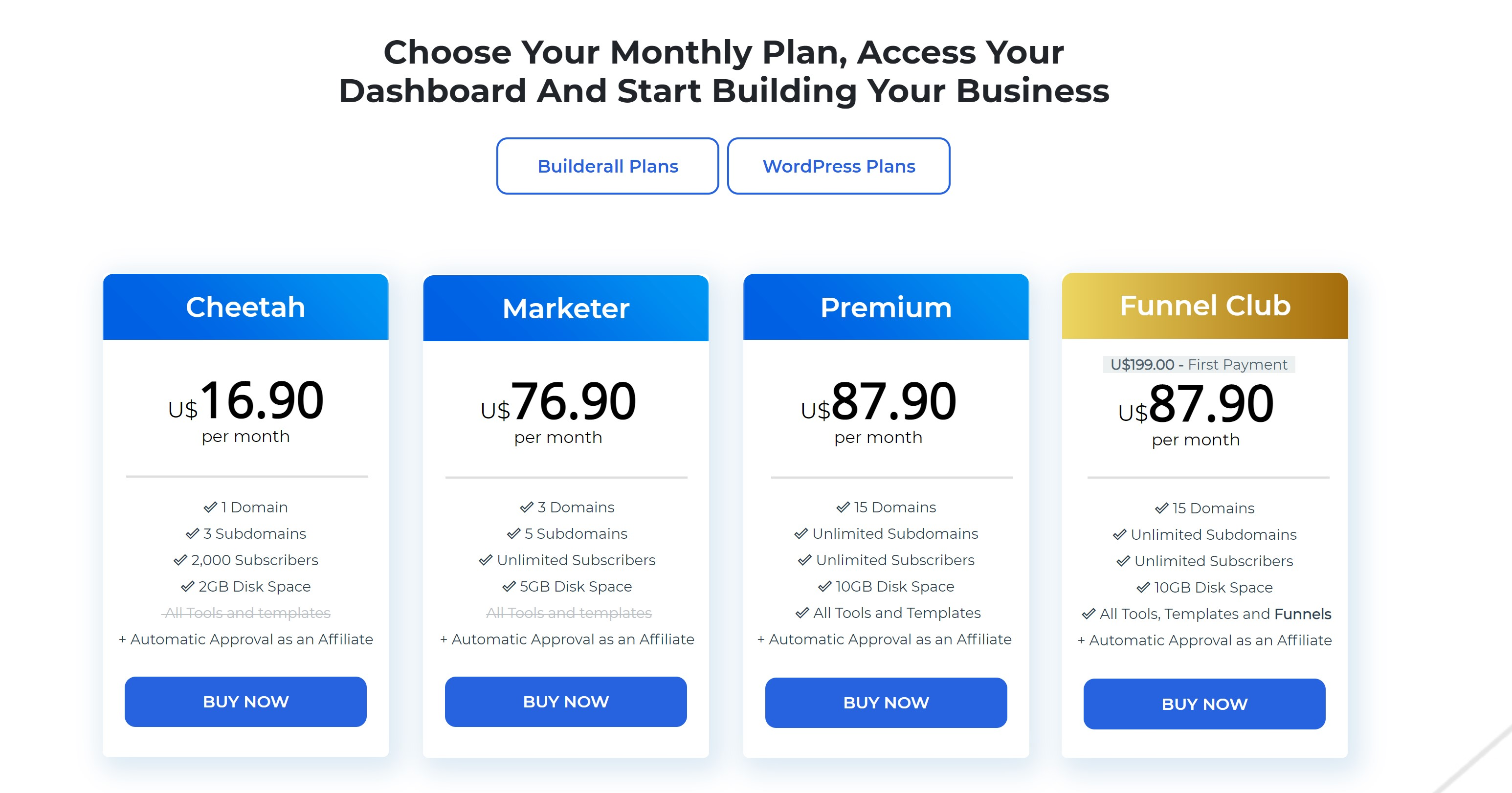Click BUY NOW for the Cheetah plan
Viewport: 1512px width, 793px height.
(x=245, y=702)
